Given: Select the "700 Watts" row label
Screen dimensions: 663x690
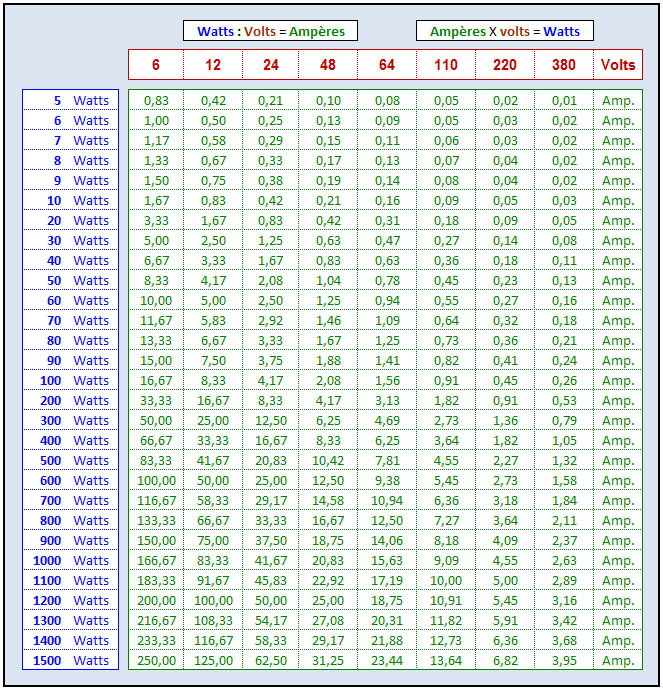Looking at the screenshot, I should [70, 501].
